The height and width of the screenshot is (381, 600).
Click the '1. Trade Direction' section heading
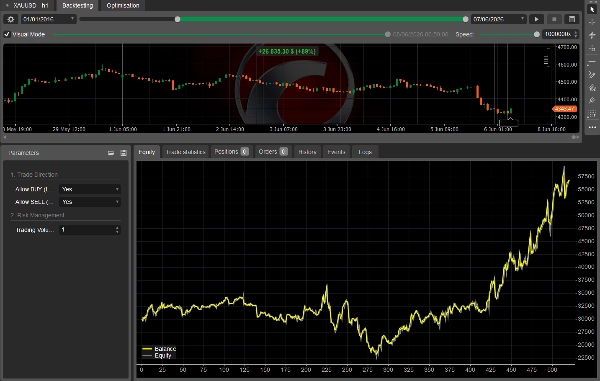pyautogui.click(x=34, y=174)
